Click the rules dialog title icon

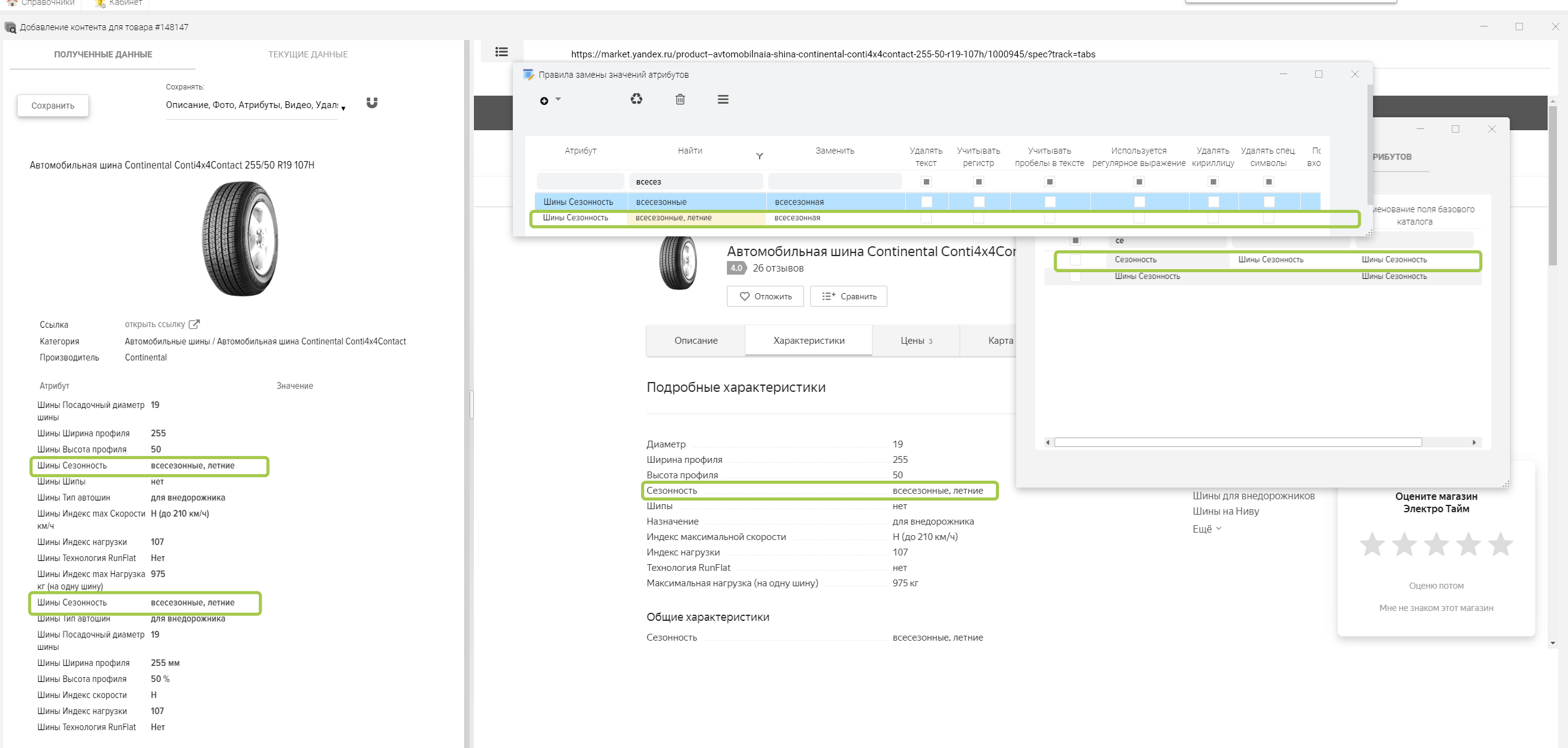pyautogui.click(x=528, y=75)
